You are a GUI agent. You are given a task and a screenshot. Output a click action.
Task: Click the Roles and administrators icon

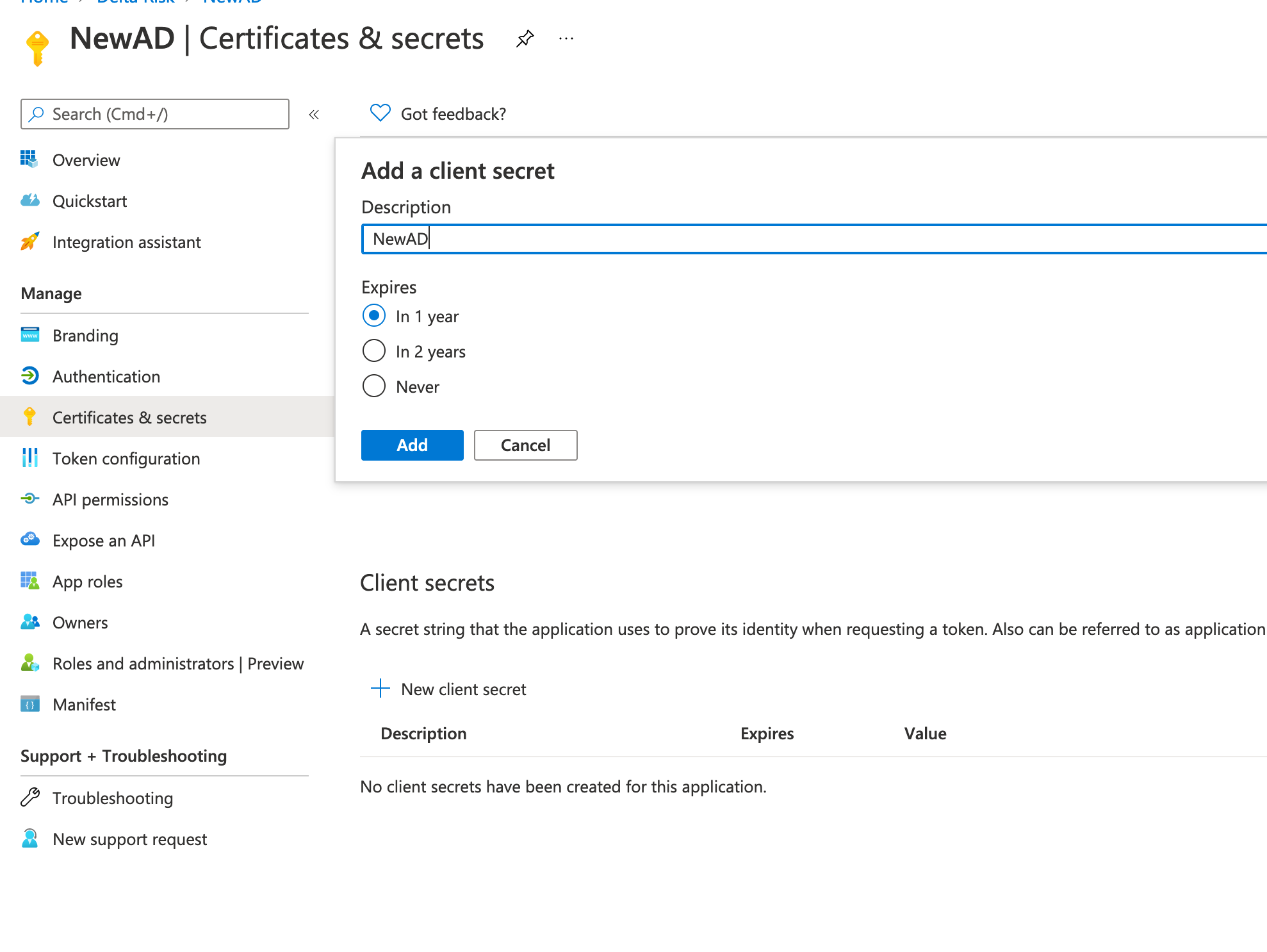(x=29, y=662)
